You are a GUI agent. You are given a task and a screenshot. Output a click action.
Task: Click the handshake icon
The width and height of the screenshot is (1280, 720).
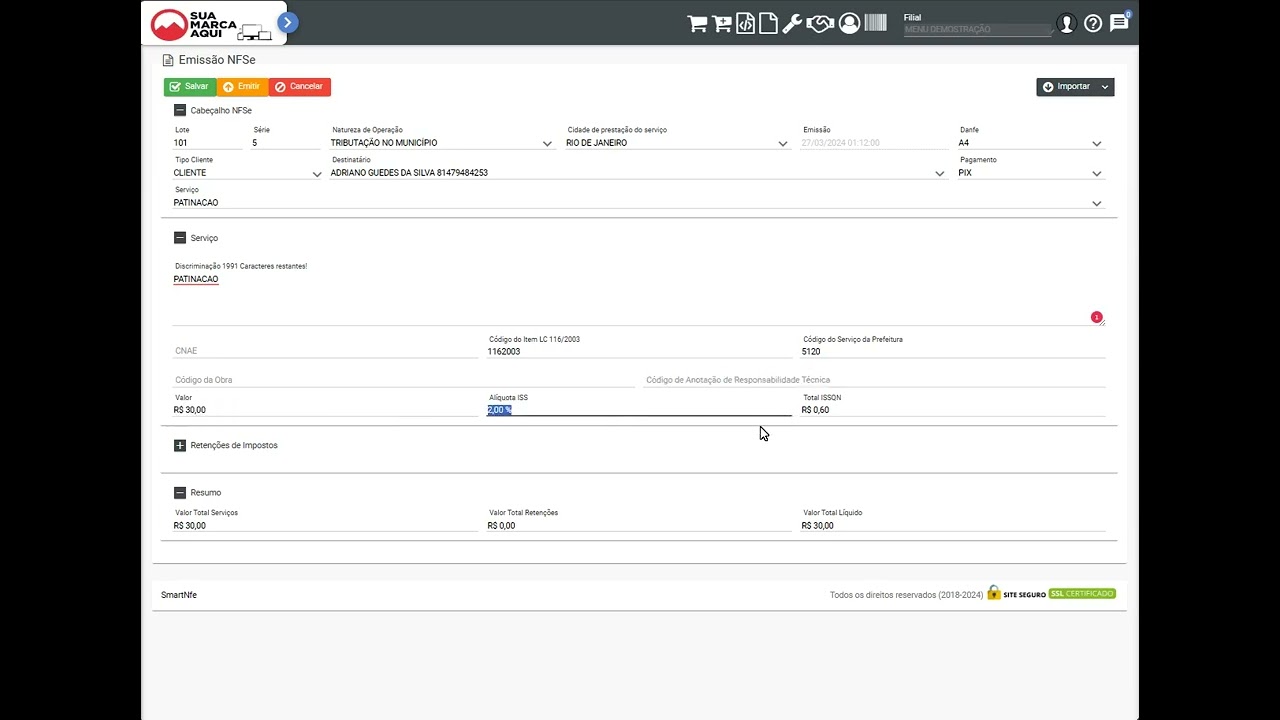tap(820, 24)
